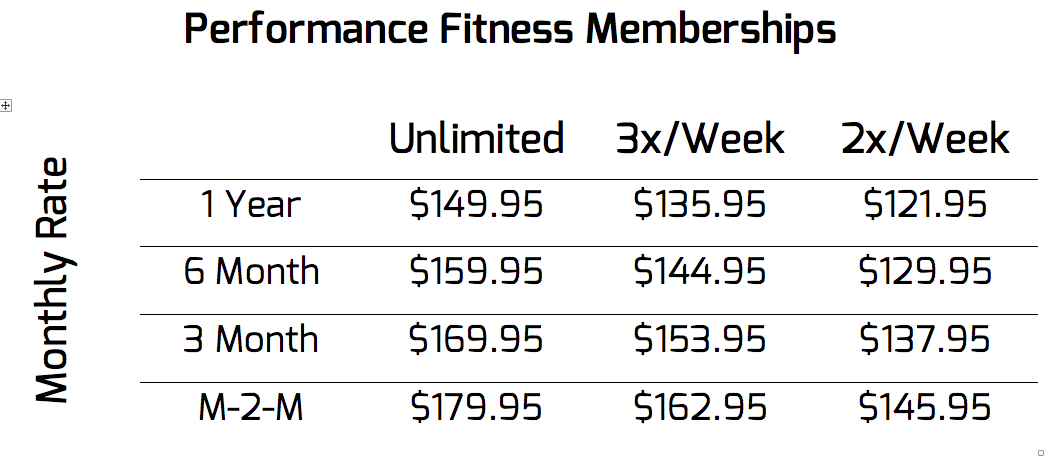Click the $137.95 price cell
Image resolution: width=1060 pixels, height=457 pixels.
925,339
